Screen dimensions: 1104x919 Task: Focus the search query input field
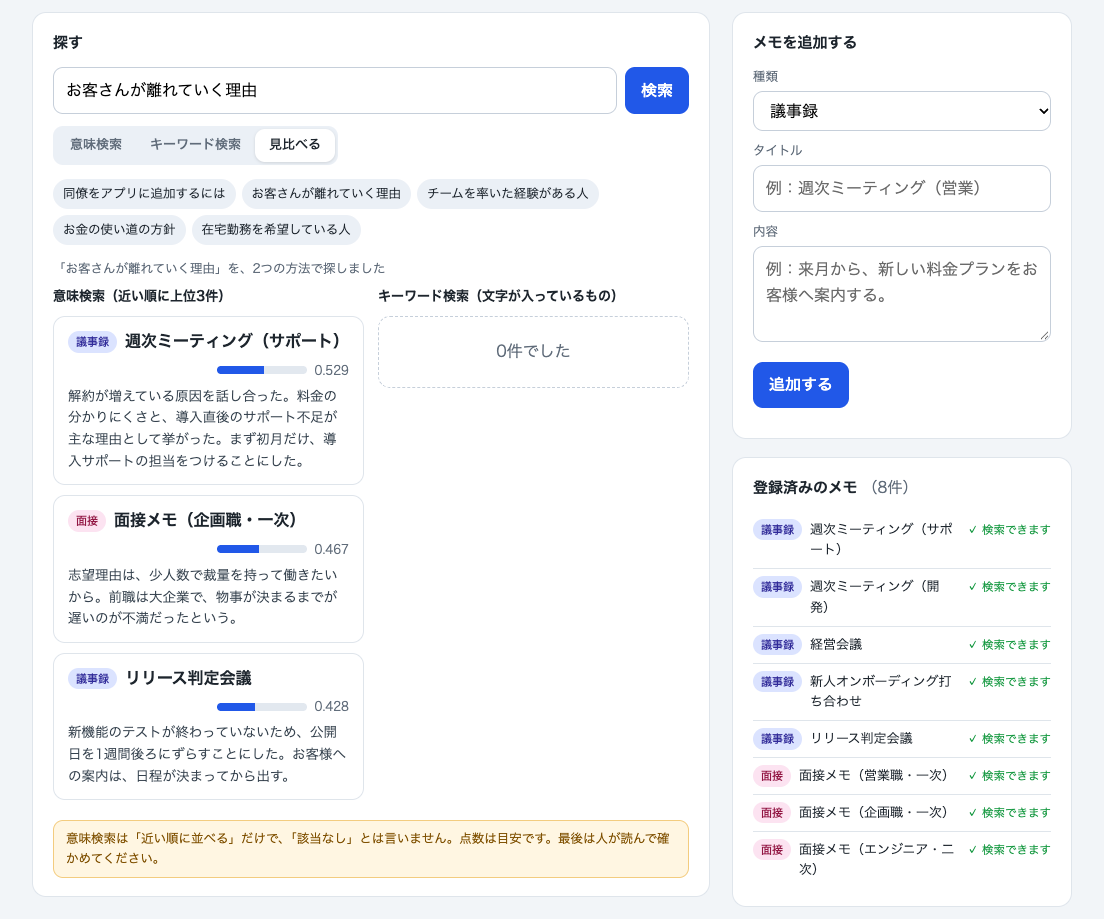point(334,90)
